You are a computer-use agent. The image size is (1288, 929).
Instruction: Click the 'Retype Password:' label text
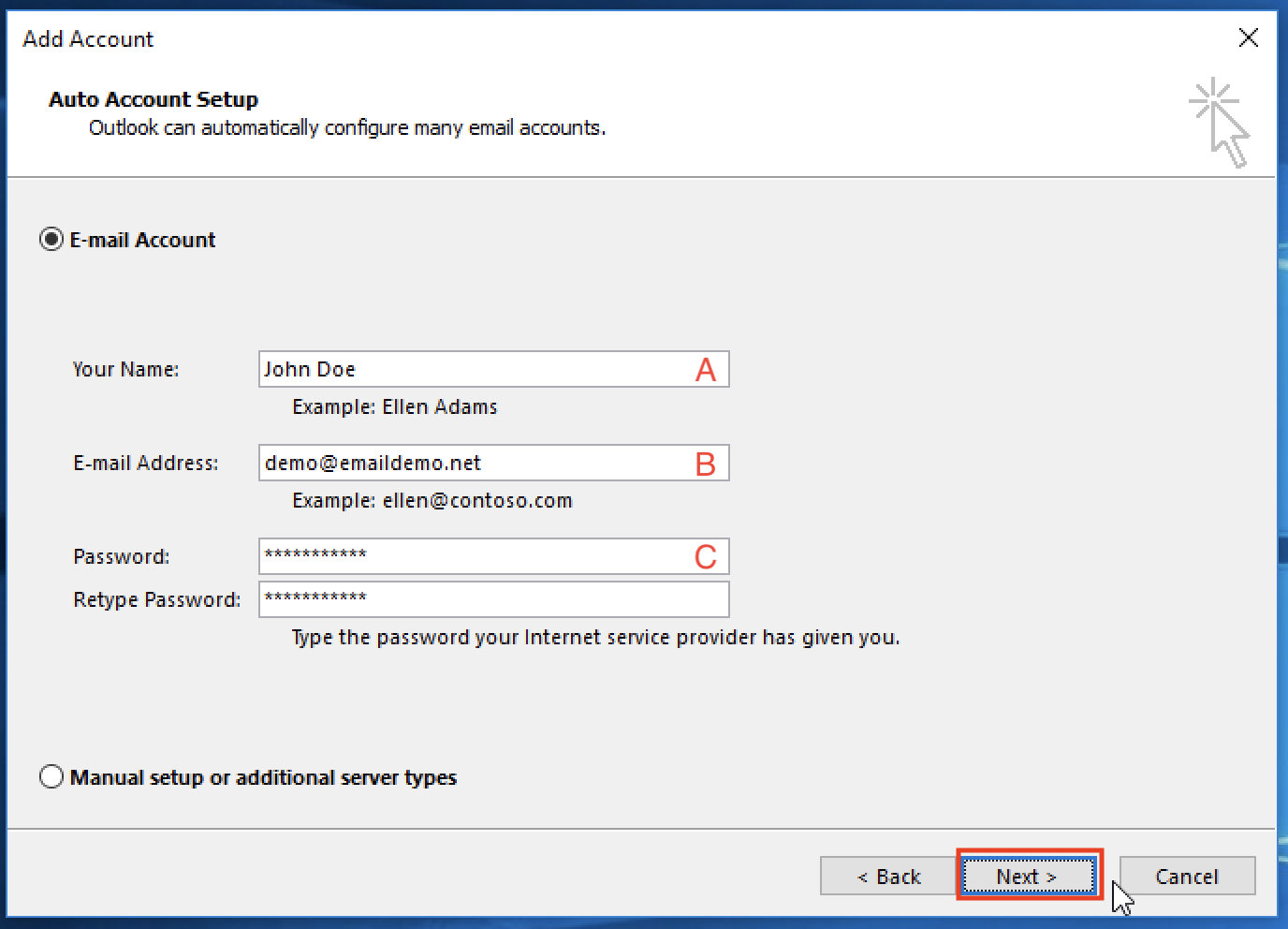pos(156,599)
